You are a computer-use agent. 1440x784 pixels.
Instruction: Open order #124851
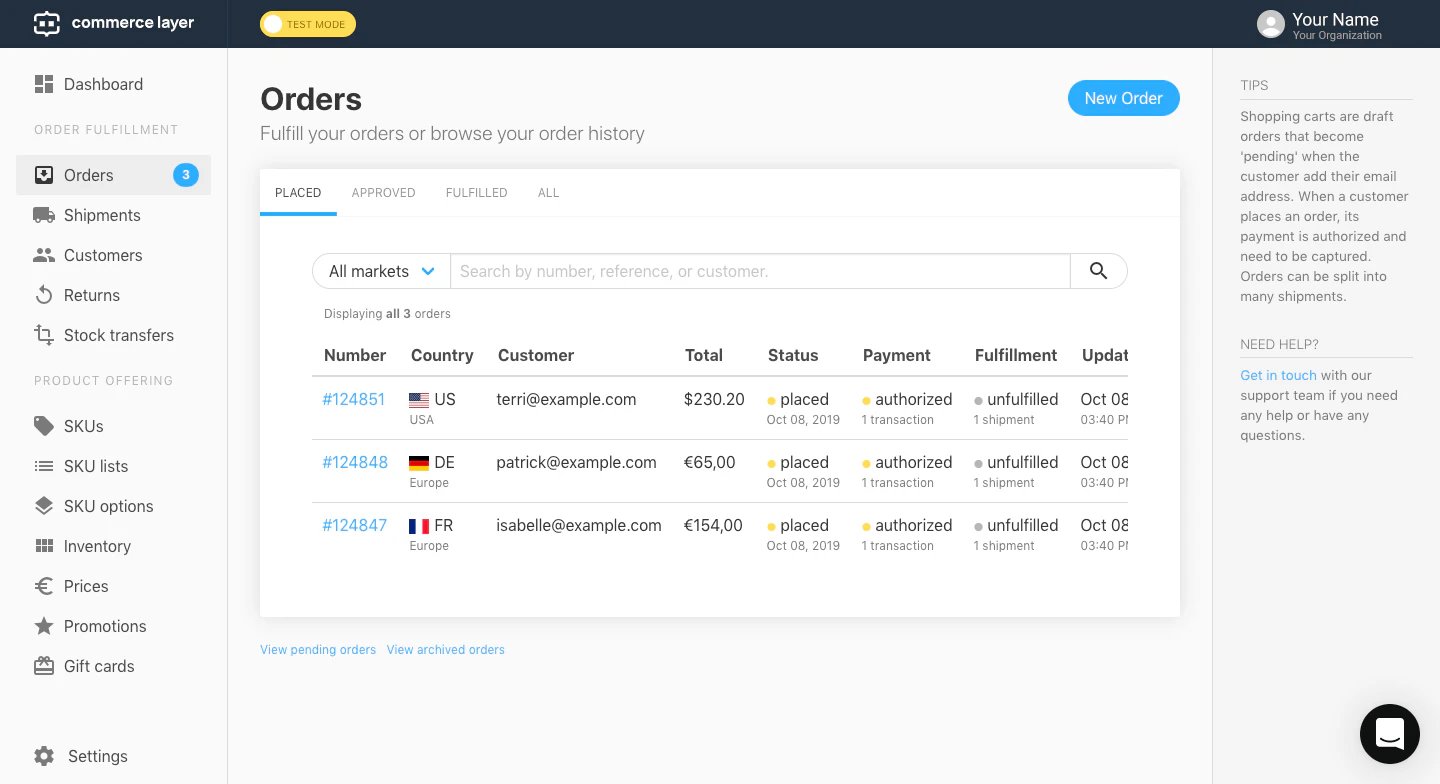pyautogui.click(x=353, y=399)
